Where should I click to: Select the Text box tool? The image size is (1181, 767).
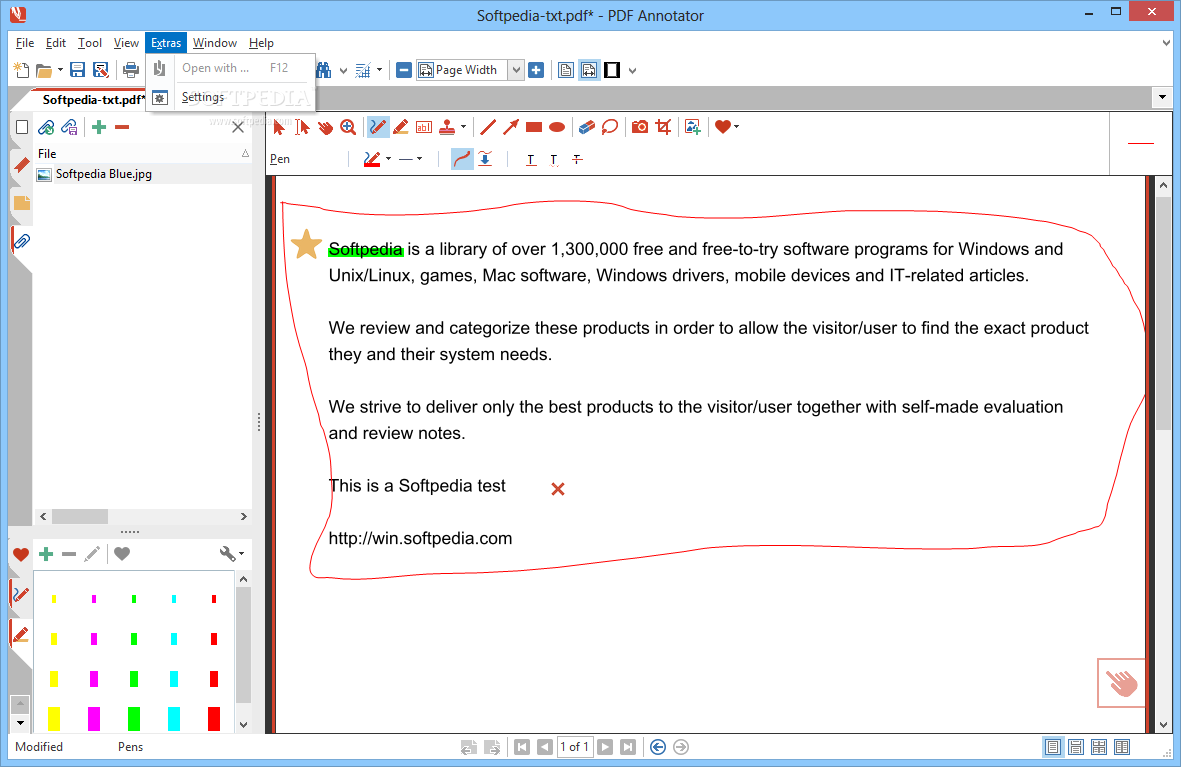[424, 127]
